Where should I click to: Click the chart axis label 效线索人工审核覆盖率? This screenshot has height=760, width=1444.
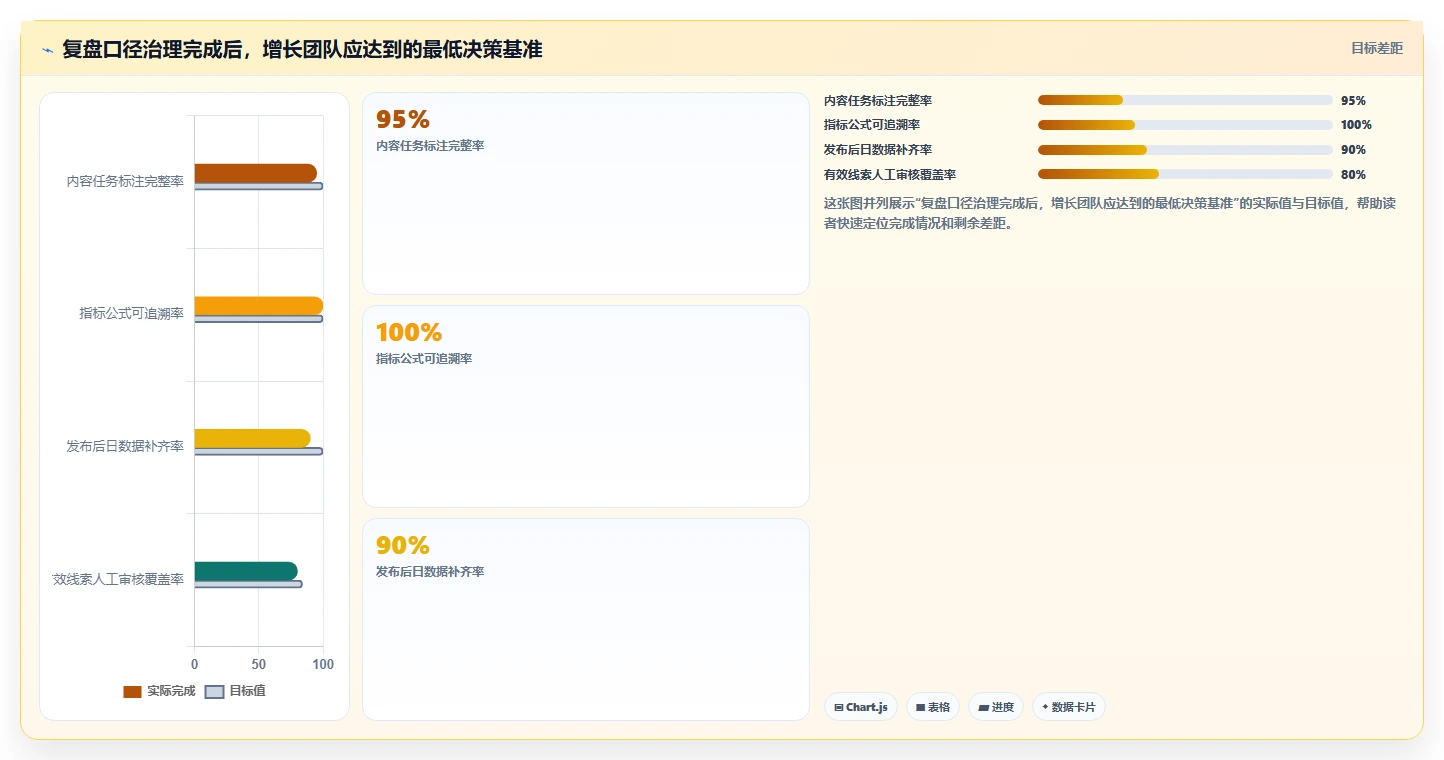coord(118,579)
